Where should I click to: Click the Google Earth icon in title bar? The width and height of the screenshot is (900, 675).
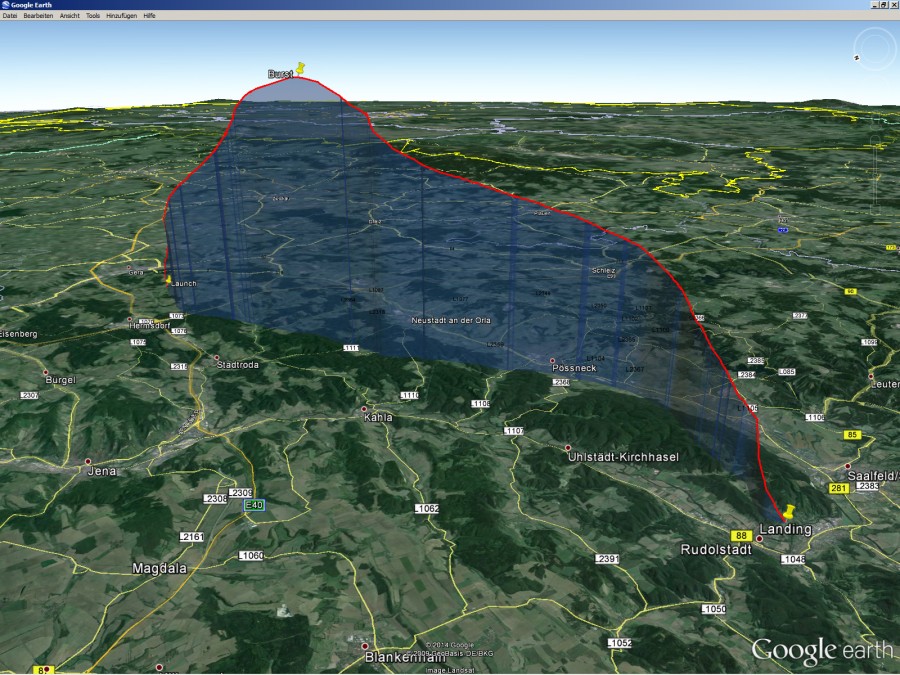click(x=6, y=4)
